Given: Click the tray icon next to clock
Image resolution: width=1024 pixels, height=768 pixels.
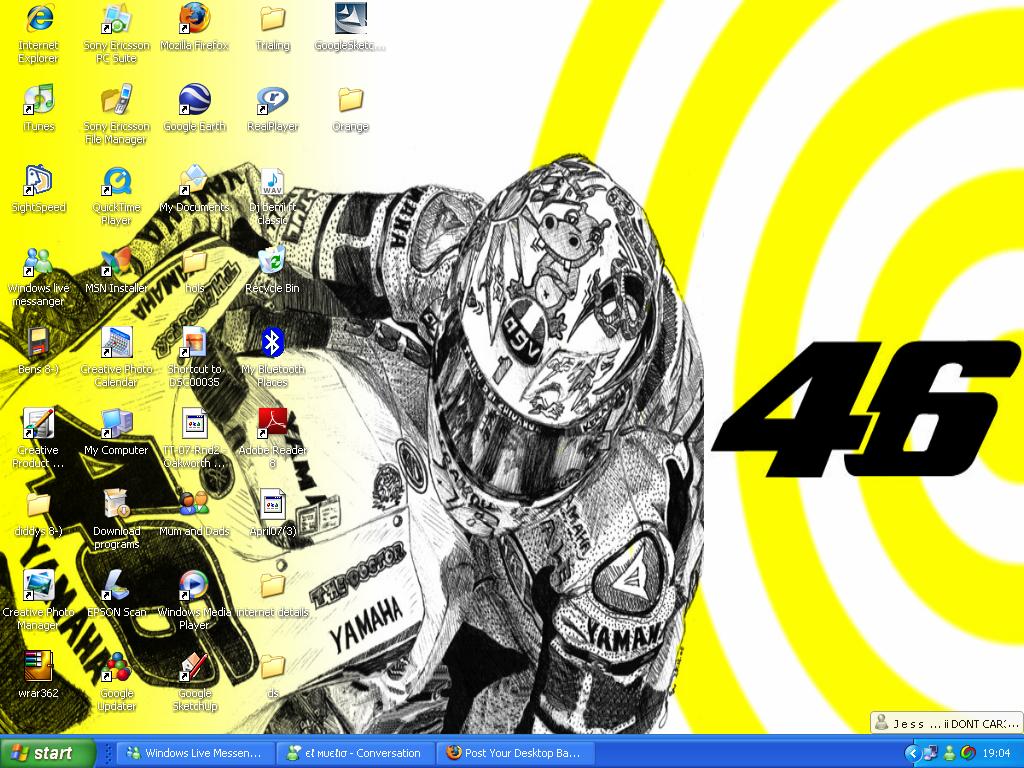Looking at the screenshot, I should pyautogui.click(x=968, y=754).
